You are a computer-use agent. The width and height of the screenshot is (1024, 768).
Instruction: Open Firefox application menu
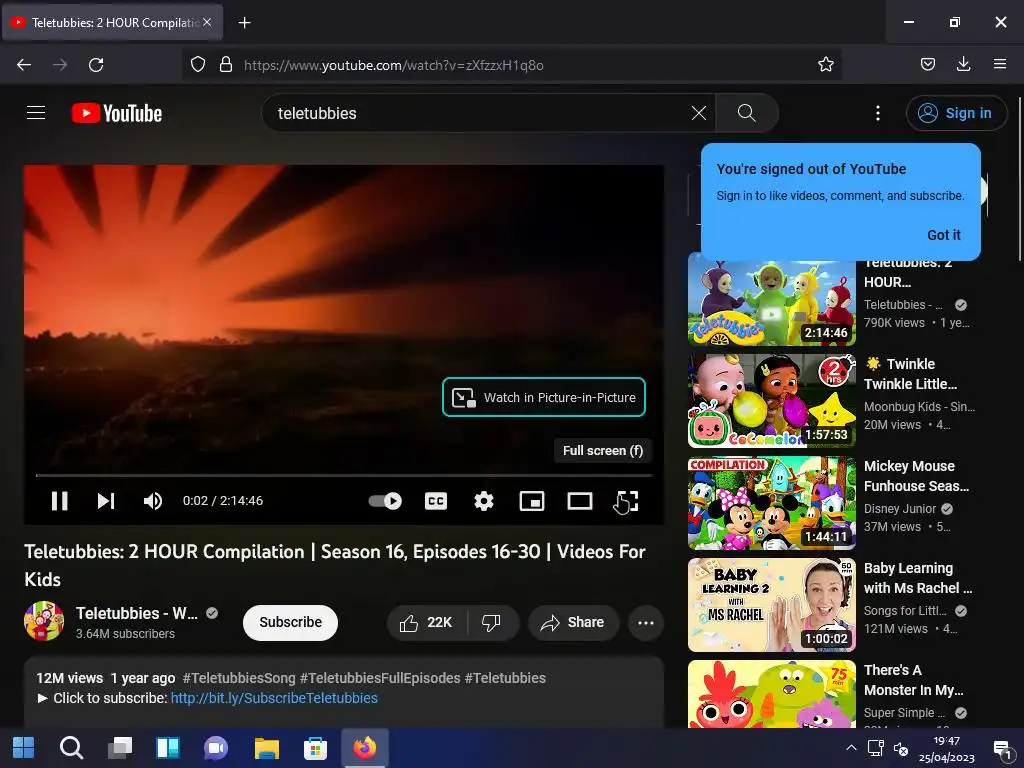[1000, 65]
